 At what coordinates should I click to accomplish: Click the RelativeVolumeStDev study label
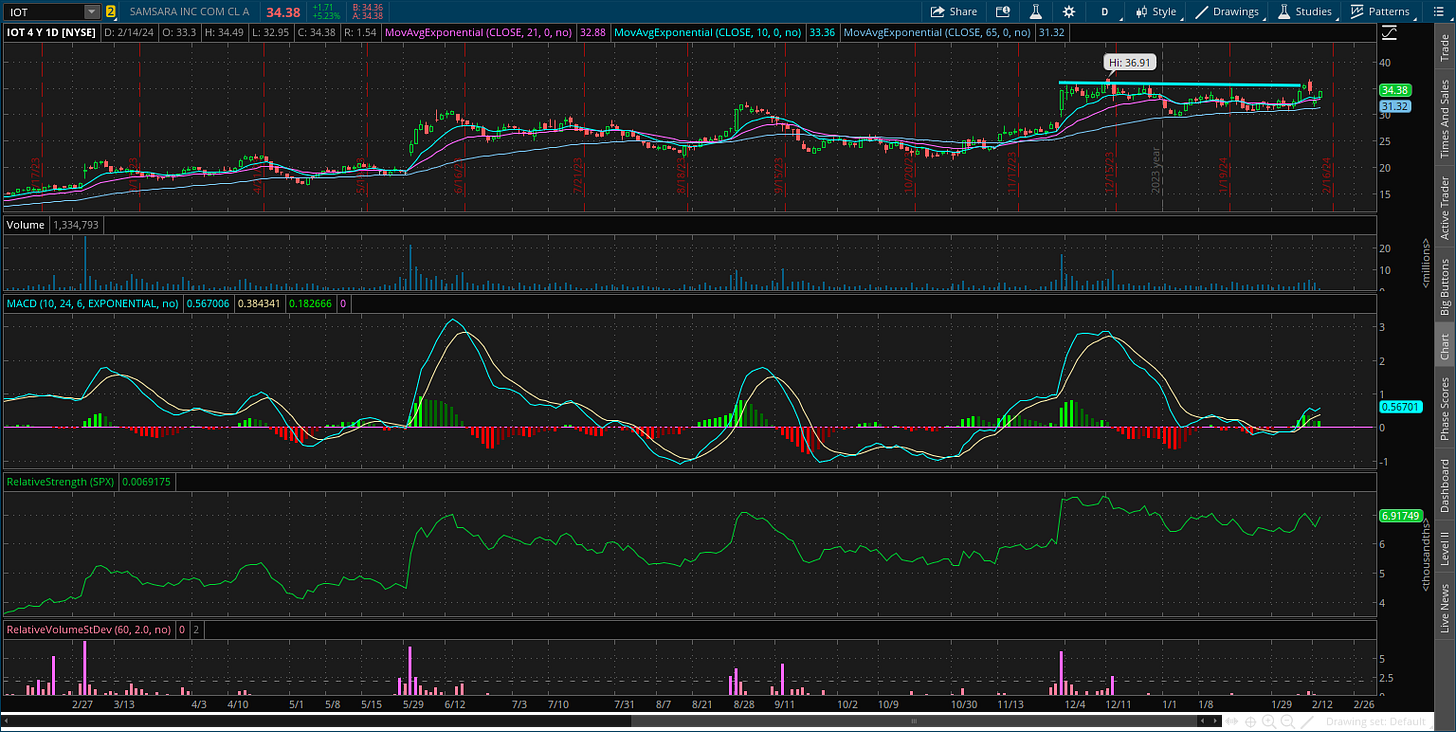tap(88, 630)
